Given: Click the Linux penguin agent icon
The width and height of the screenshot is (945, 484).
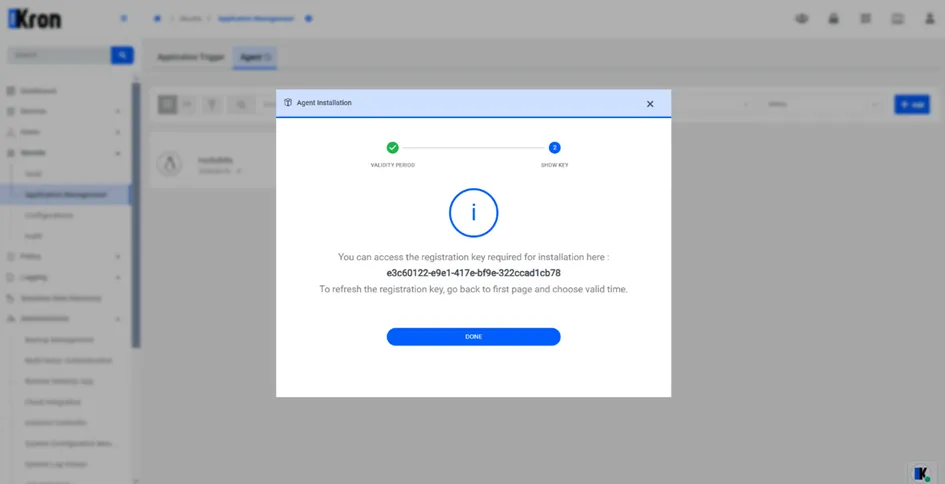Looking at the screenshot, I should pyautogui.click(x=169, y=164).
